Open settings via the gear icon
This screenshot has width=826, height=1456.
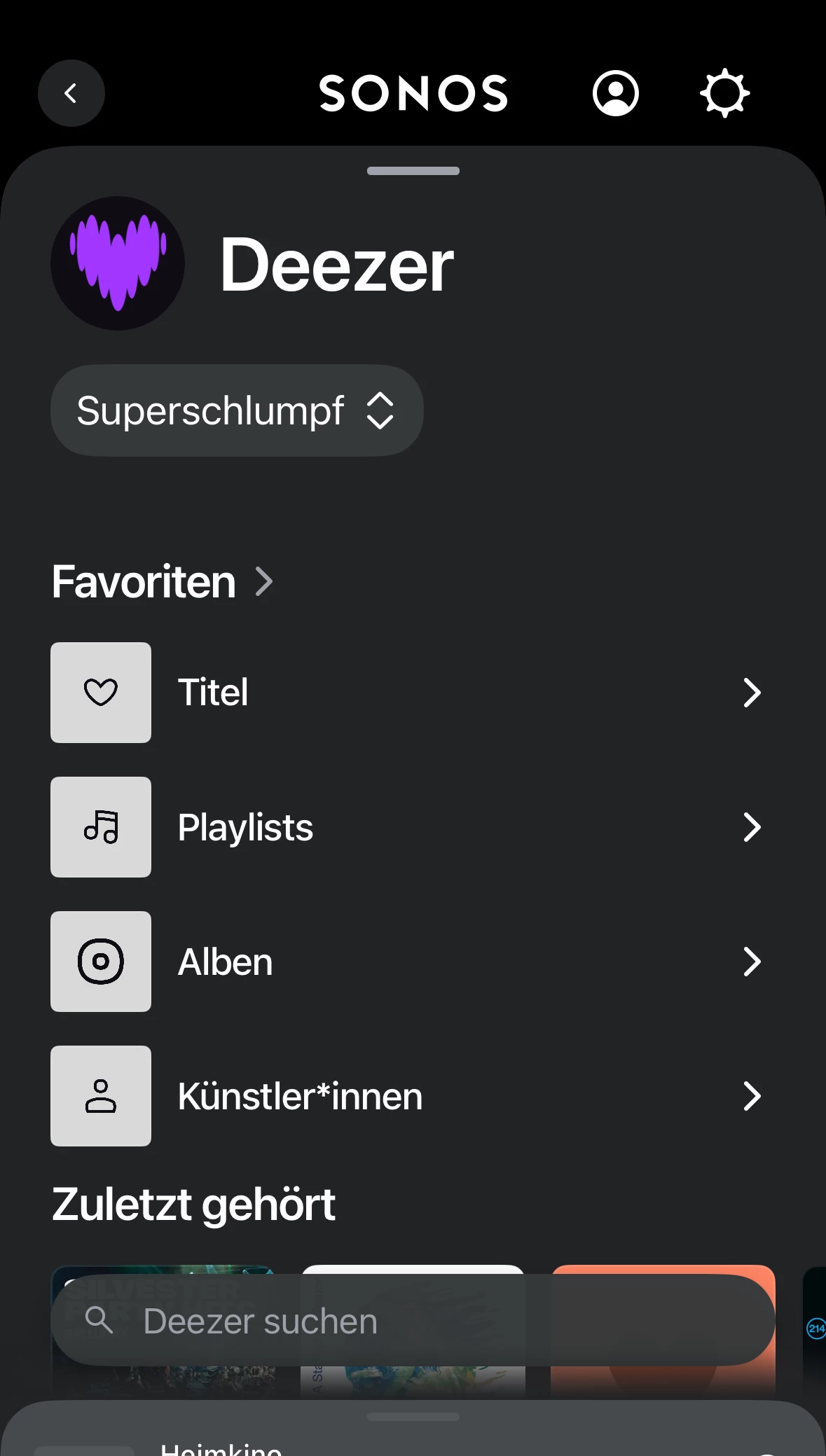point(724,93)
